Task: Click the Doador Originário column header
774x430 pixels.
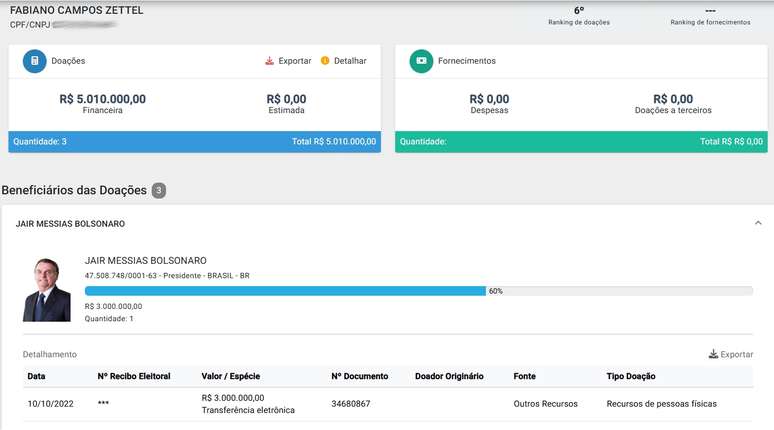Action: tap(449, 376)
